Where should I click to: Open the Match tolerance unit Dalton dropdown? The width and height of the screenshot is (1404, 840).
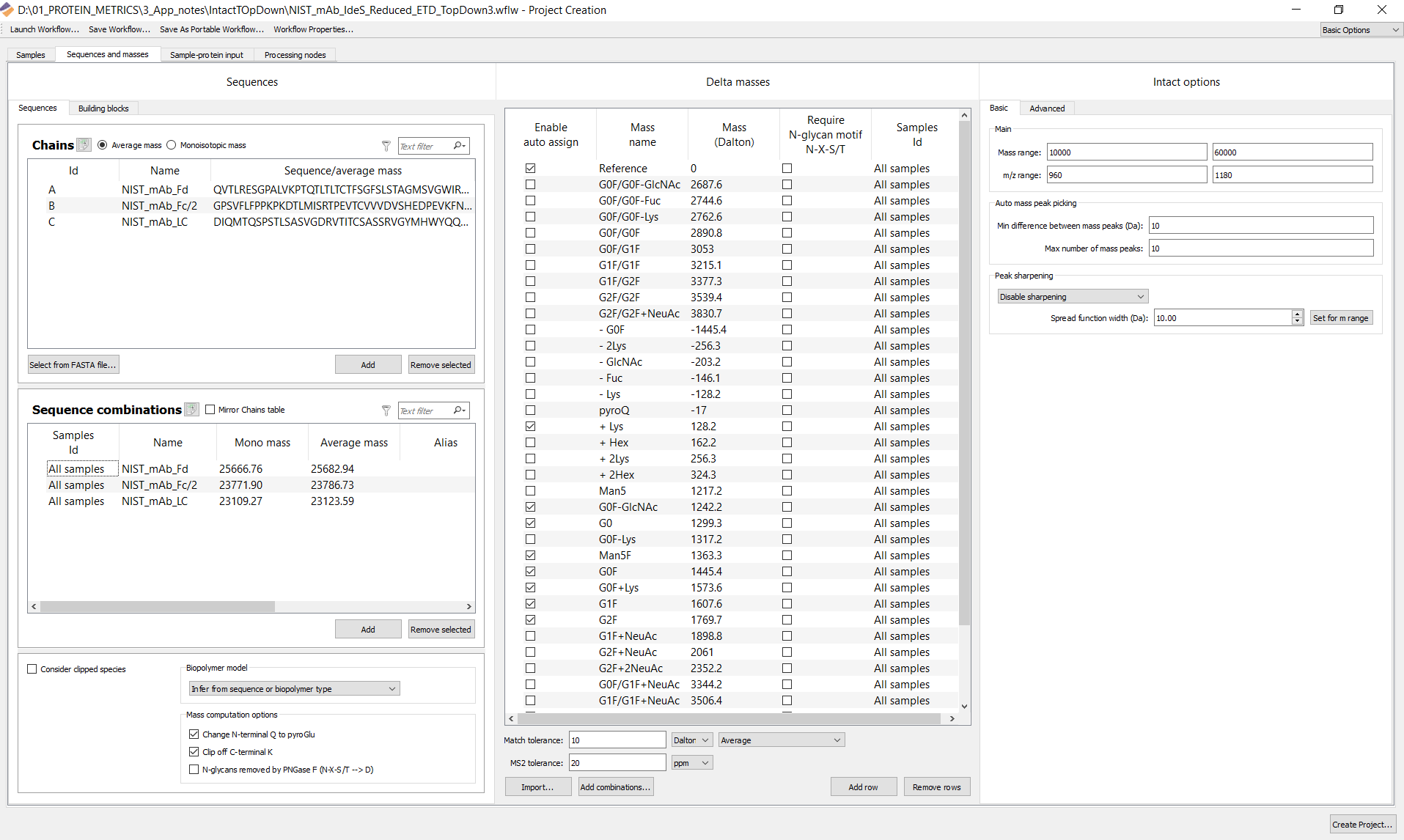(x=691, y=740)
